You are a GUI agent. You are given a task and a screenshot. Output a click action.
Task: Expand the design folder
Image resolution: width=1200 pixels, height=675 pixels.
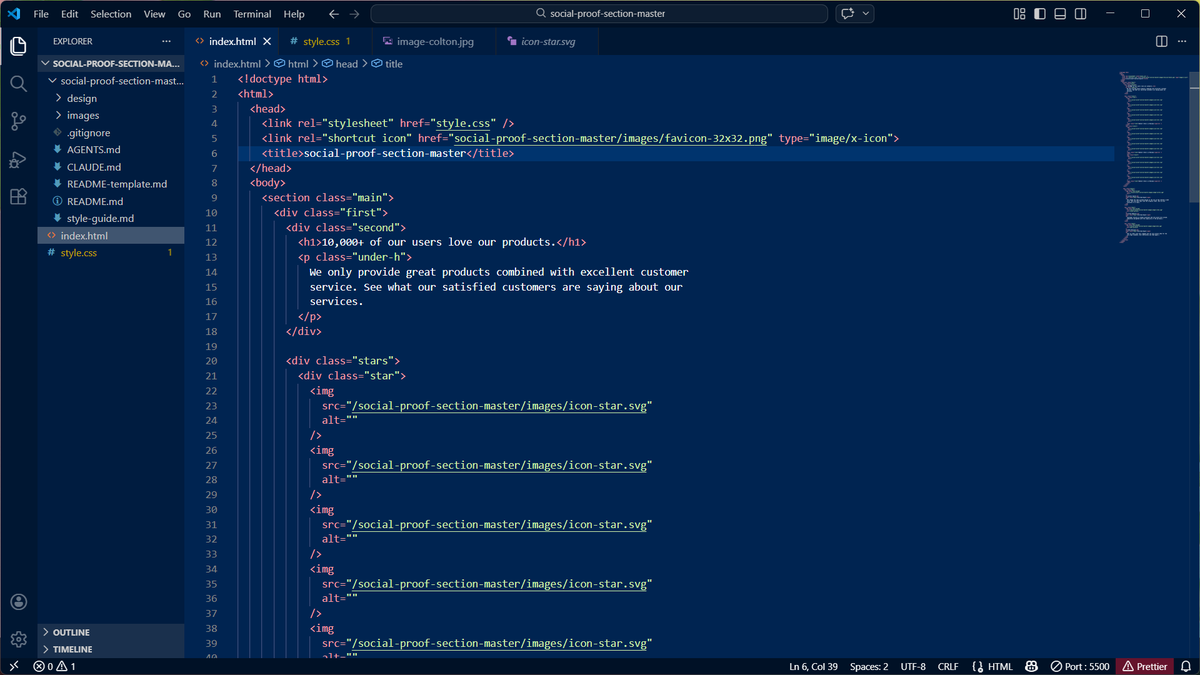[x=111, y=98]
